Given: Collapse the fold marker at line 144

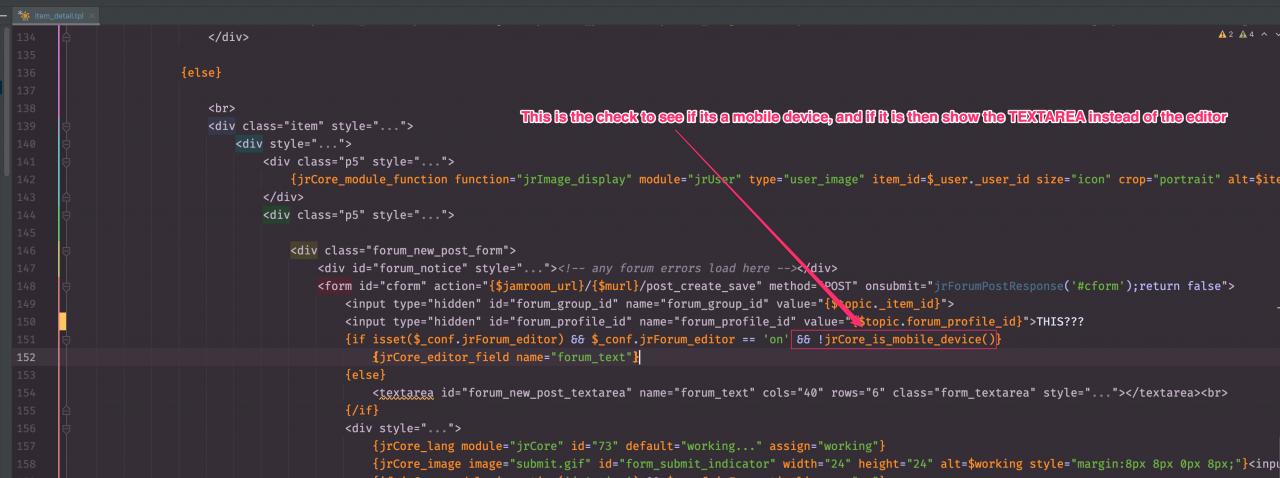Looking at the screenshot, I should click(66, 215).
